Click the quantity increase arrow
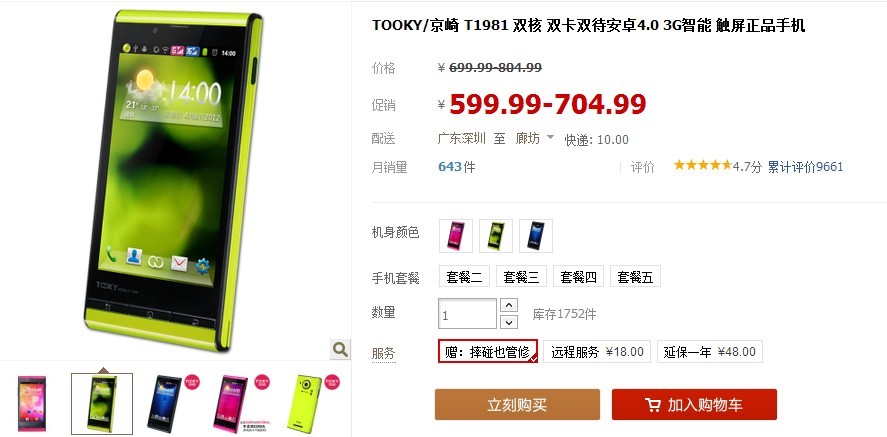This screenshot has width=887, height=437. [x=510, y=305]
